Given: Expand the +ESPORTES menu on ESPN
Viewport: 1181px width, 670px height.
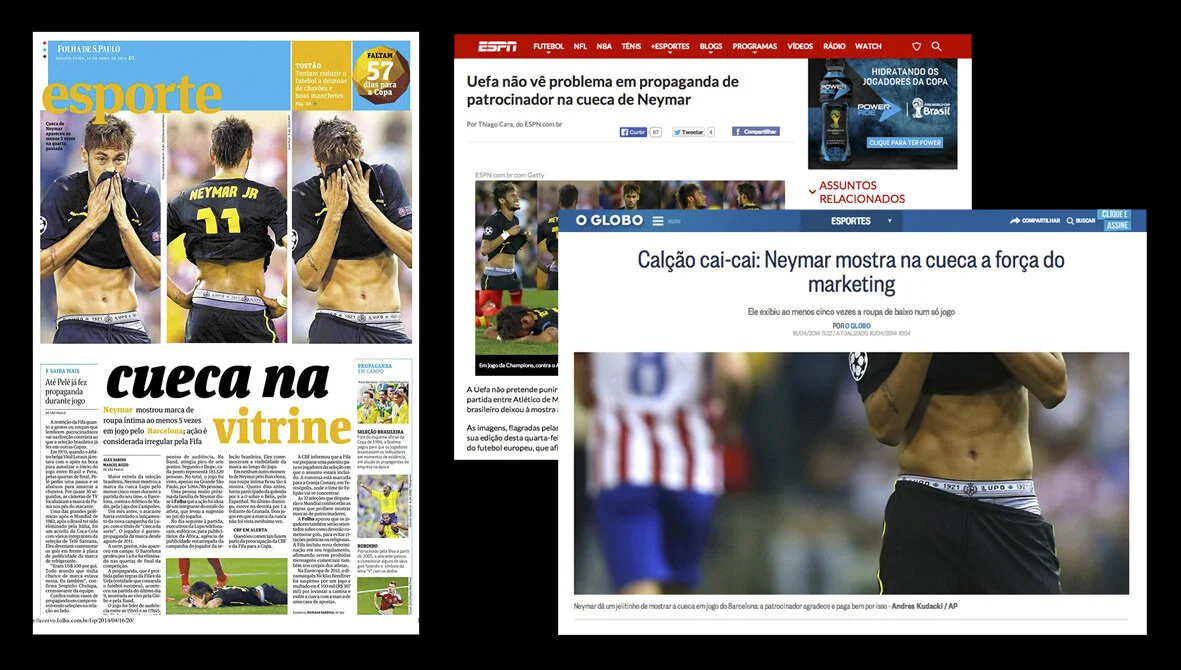Looking at the screenshot, I should click(x=670, y=47).
